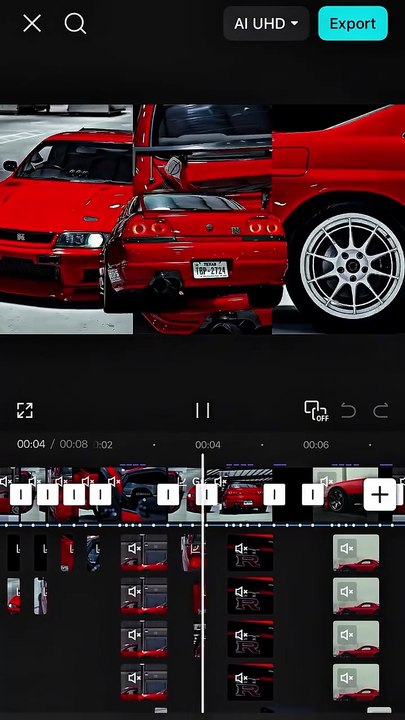Select small red car front clip in second track

pos(13,596)
